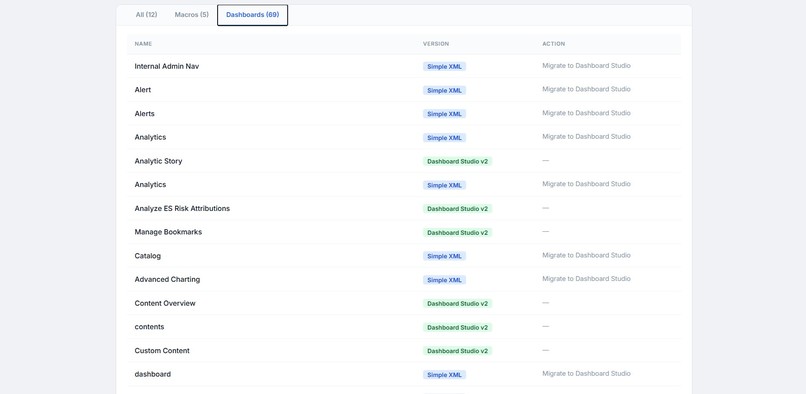Select the Dashboards (69) tab
The width and height of the screenshot is (806, 394).
pos(252,15)
